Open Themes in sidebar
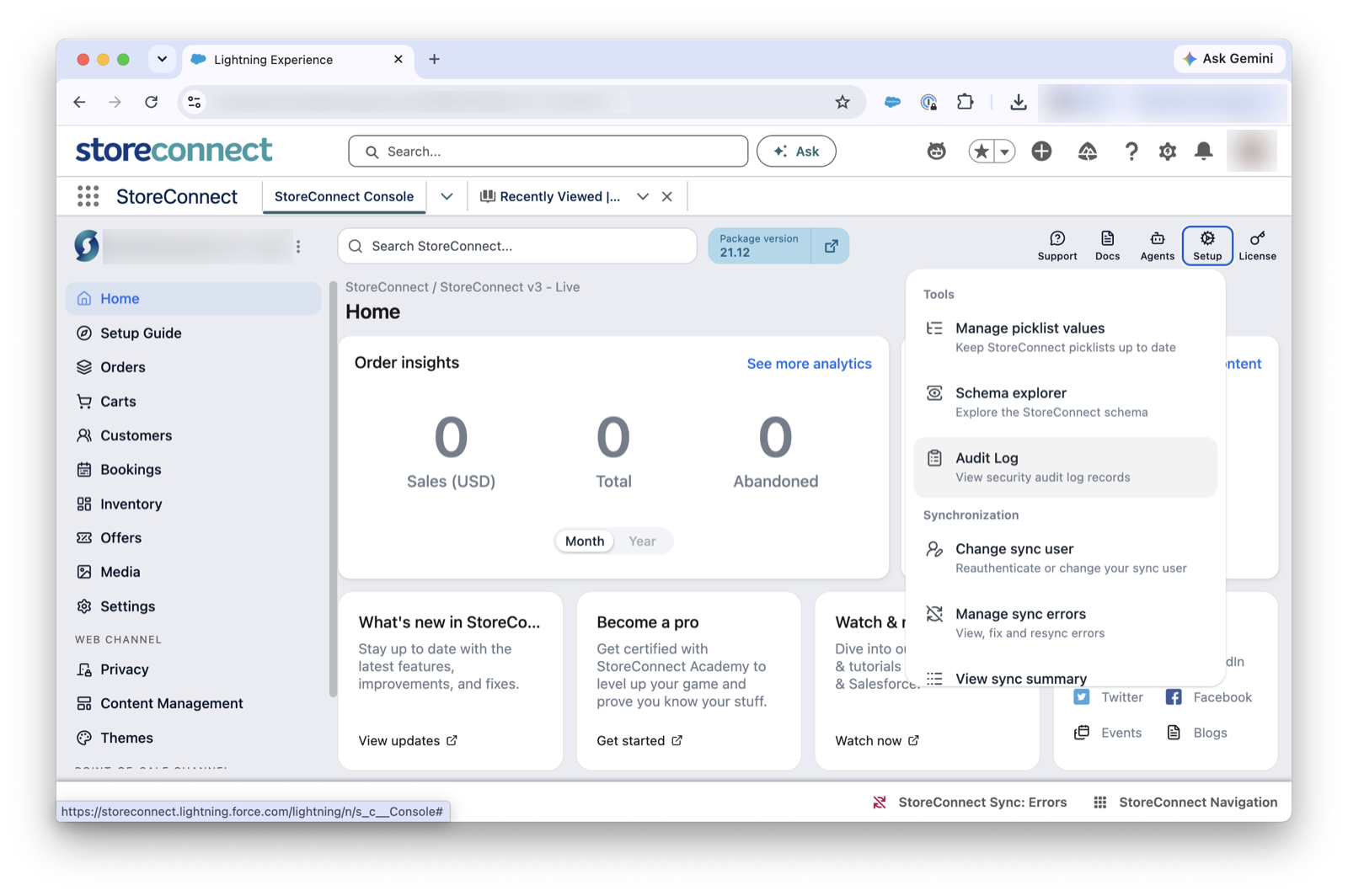Viewport: 1348px width, 896px height. point(193,738)
